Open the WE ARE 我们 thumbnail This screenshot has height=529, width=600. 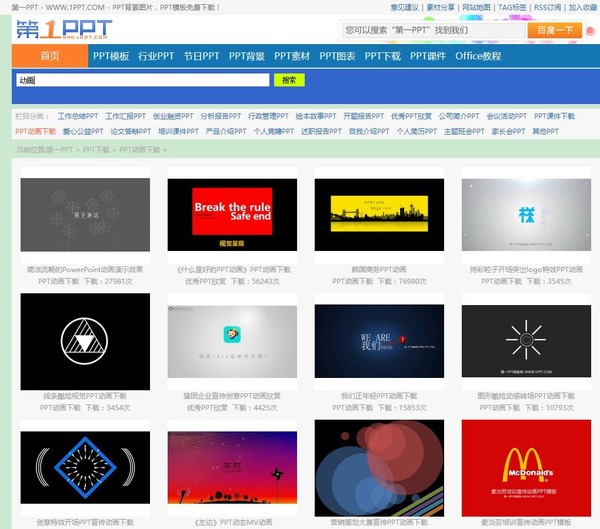379,341
